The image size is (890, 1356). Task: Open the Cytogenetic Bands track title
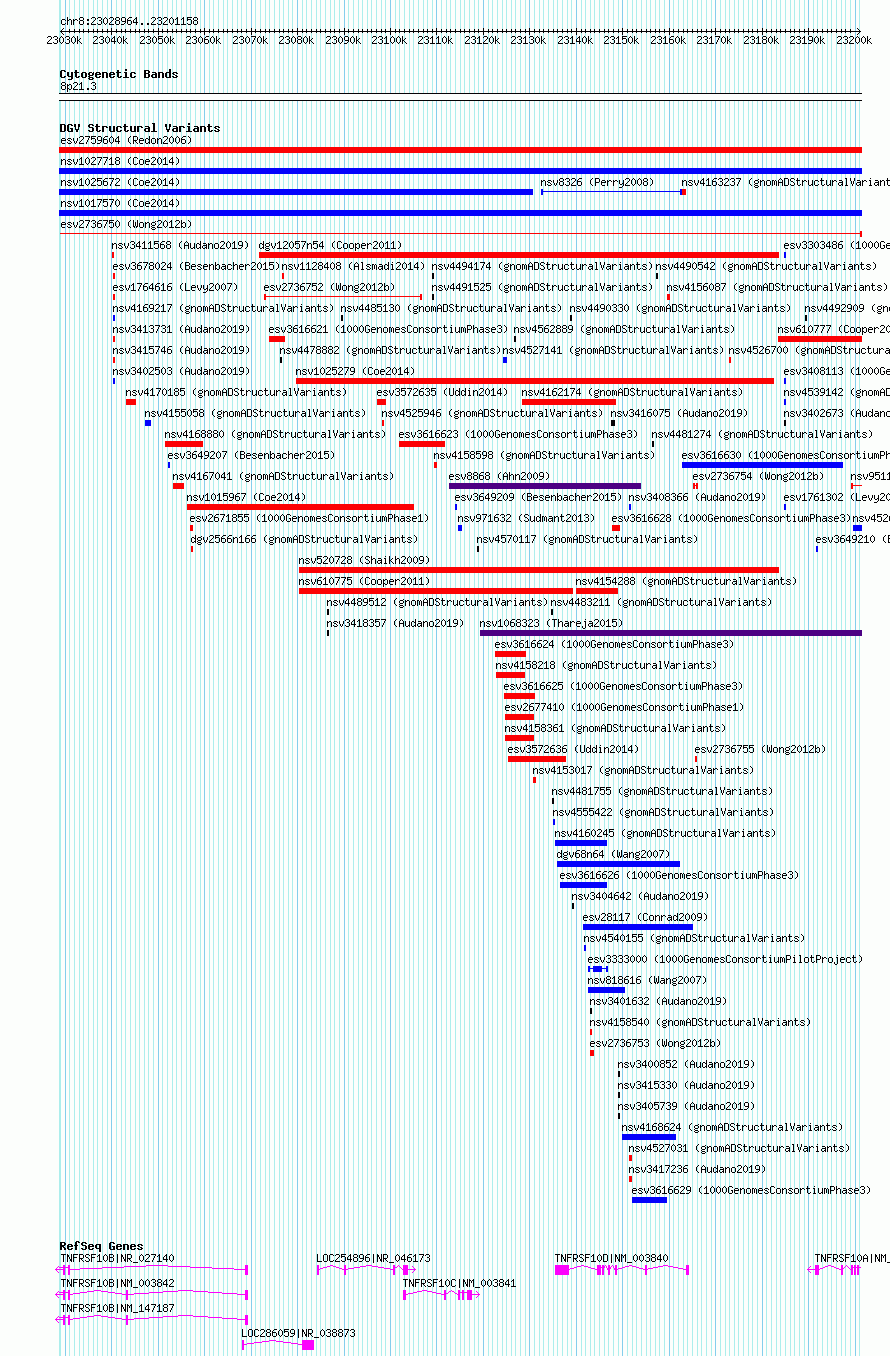click(x=119, y=74)
